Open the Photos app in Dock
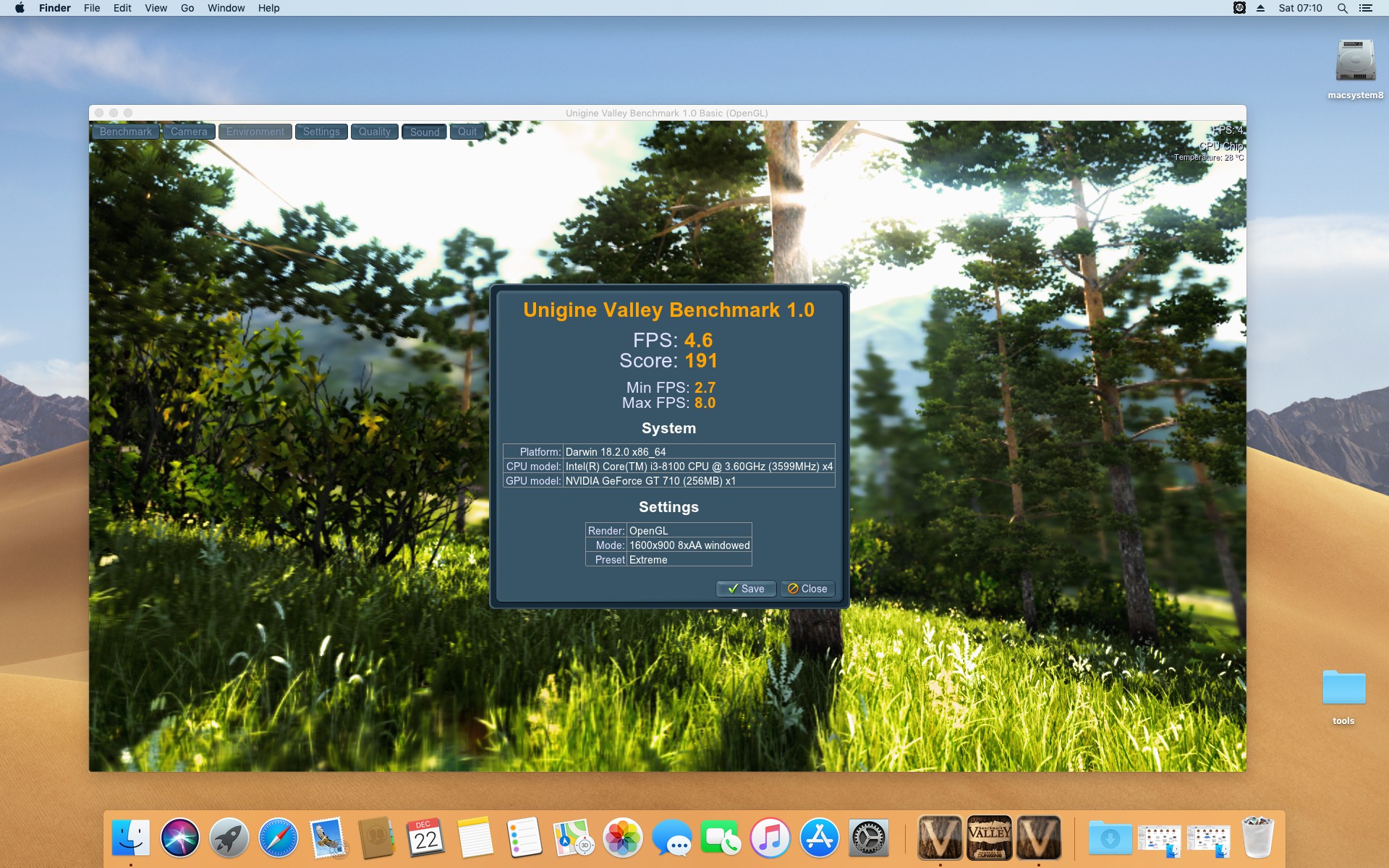Image resolution: width=1389 pixels, height=868 pixels. (623, 838)
